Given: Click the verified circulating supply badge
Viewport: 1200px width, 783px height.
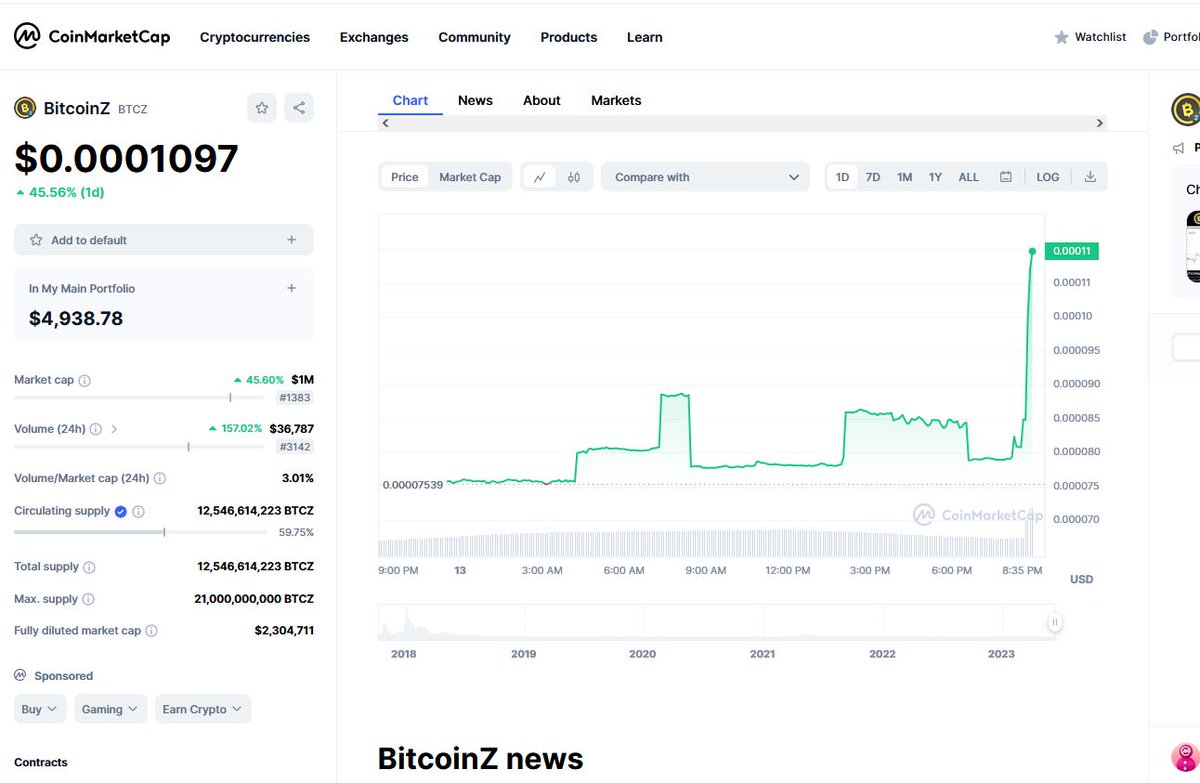Looking at the screenshot, I should 121,511.
